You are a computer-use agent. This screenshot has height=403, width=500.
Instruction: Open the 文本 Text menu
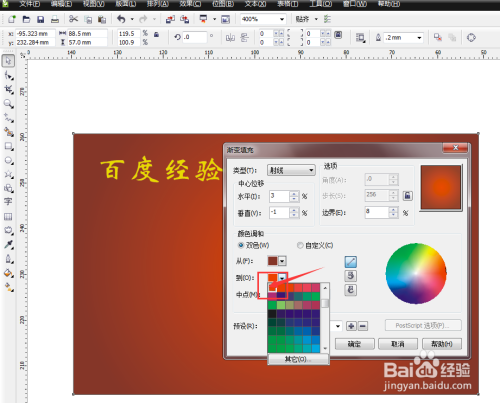pyautogui.click(x=255, y=4)
